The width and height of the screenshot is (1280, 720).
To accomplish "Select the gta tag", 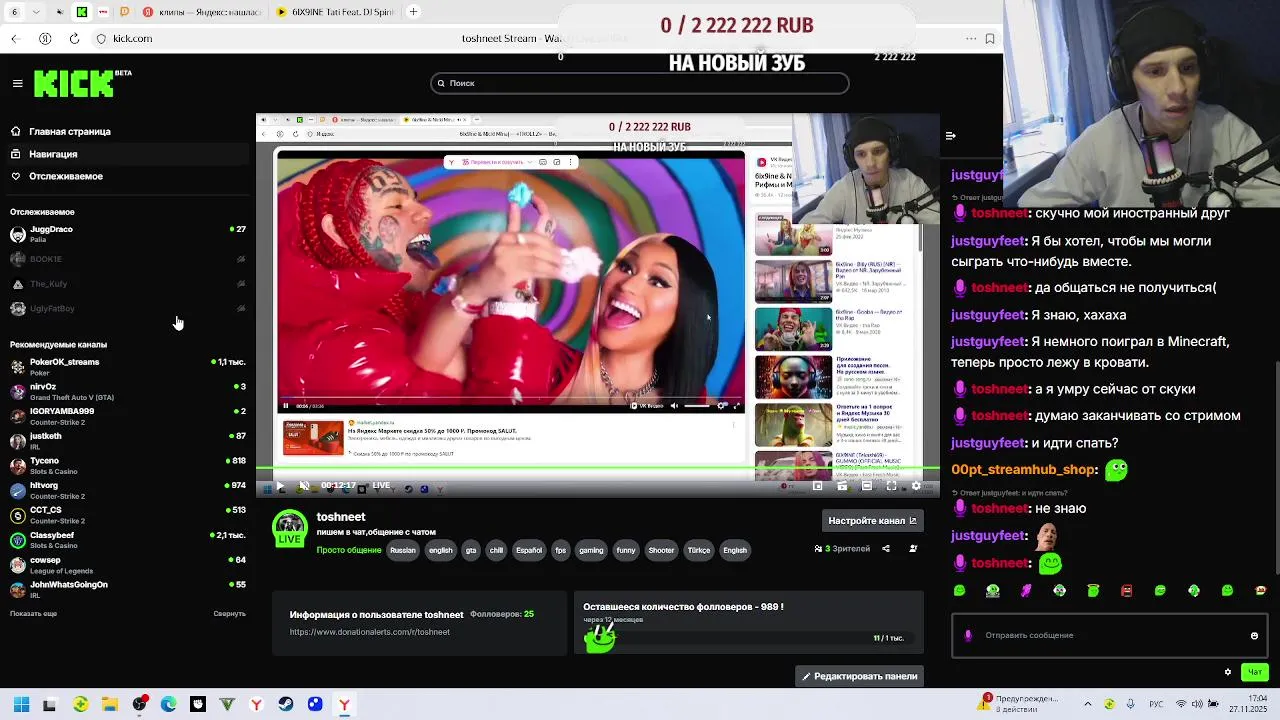I will pos(471,550).
